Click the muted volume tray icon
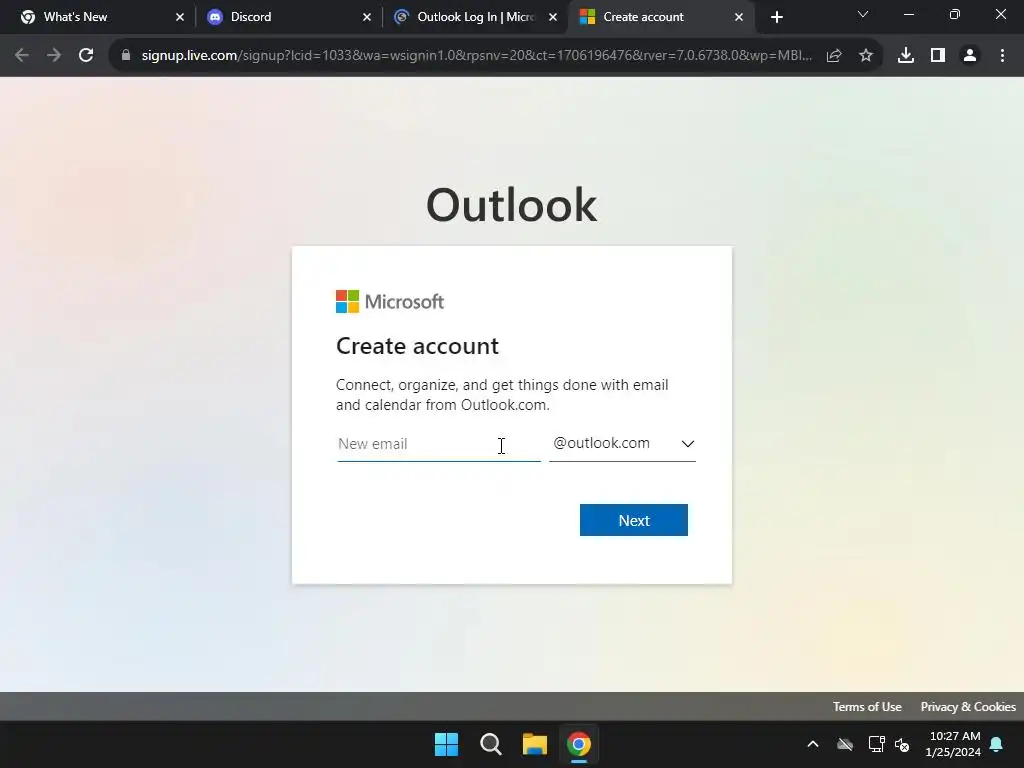This screenshot has width=1024, height=768. click(902, 744)
